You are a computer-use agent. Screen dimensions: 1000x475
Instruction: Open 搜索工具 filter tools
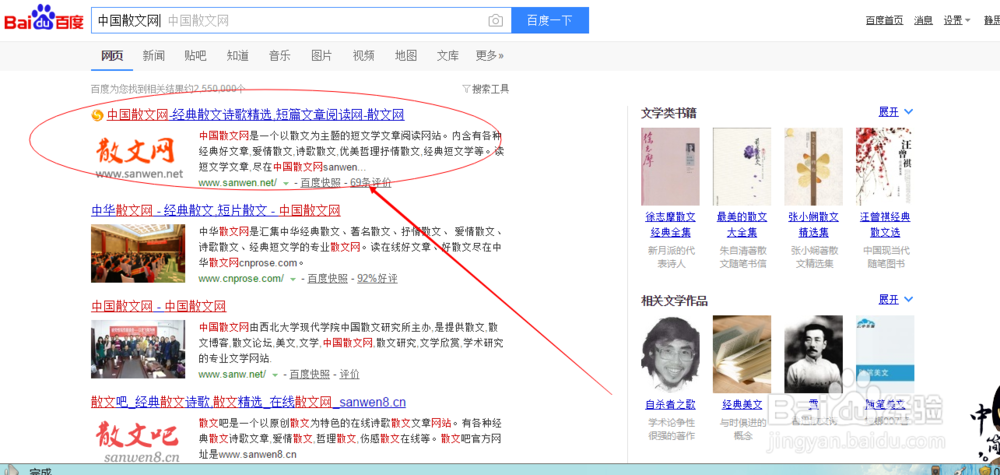[x=485, y=89]
